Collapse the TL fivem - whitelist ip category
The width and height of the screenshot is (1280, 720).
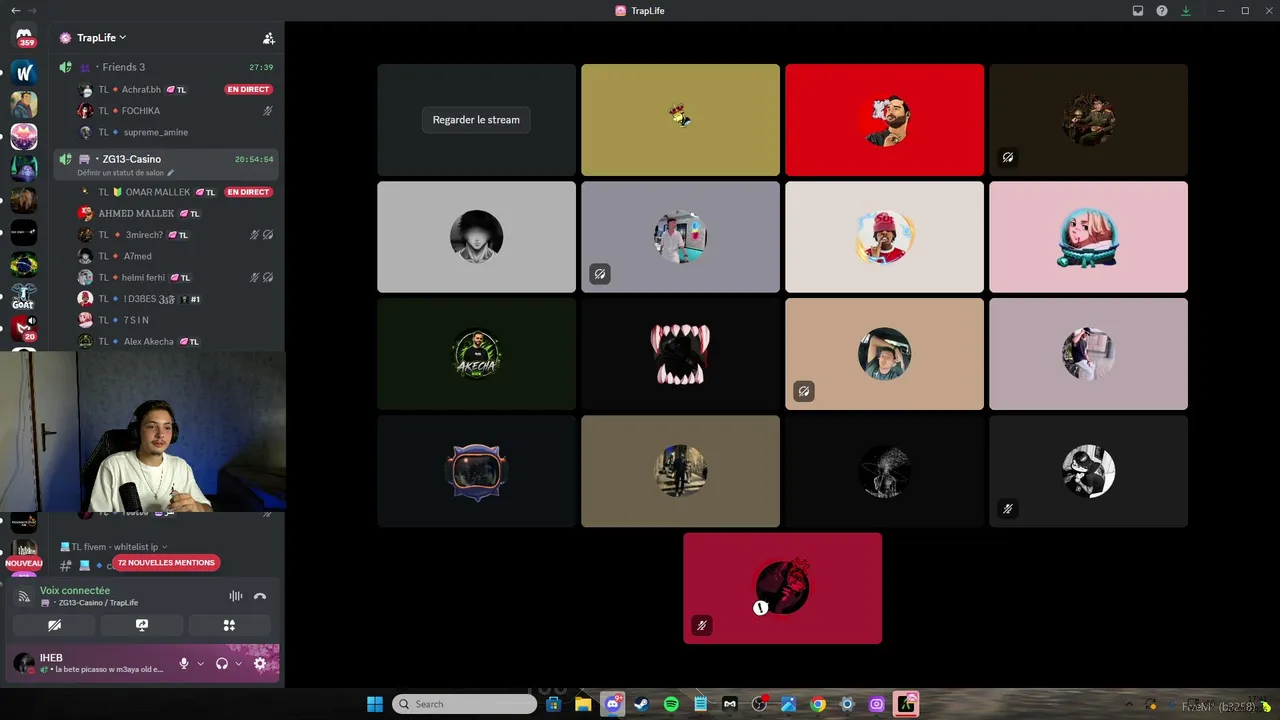114,547
